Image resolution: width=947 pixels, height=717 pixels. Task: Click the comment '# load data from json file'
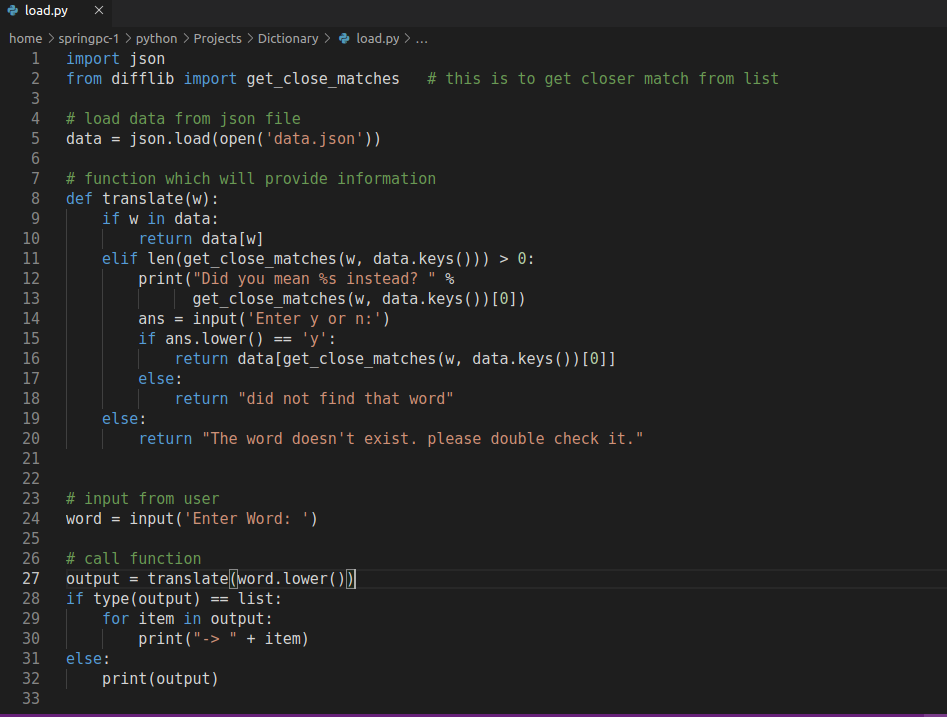[x=183, y=119]
